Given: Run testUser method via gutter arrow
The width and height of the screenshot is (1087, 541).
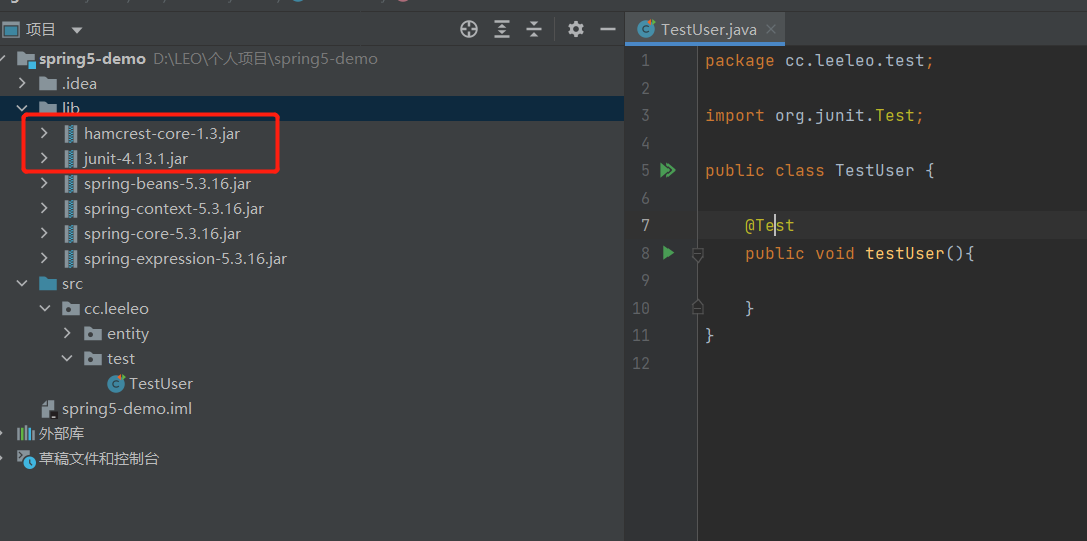Looking at the screenshot, I should 669,254.
